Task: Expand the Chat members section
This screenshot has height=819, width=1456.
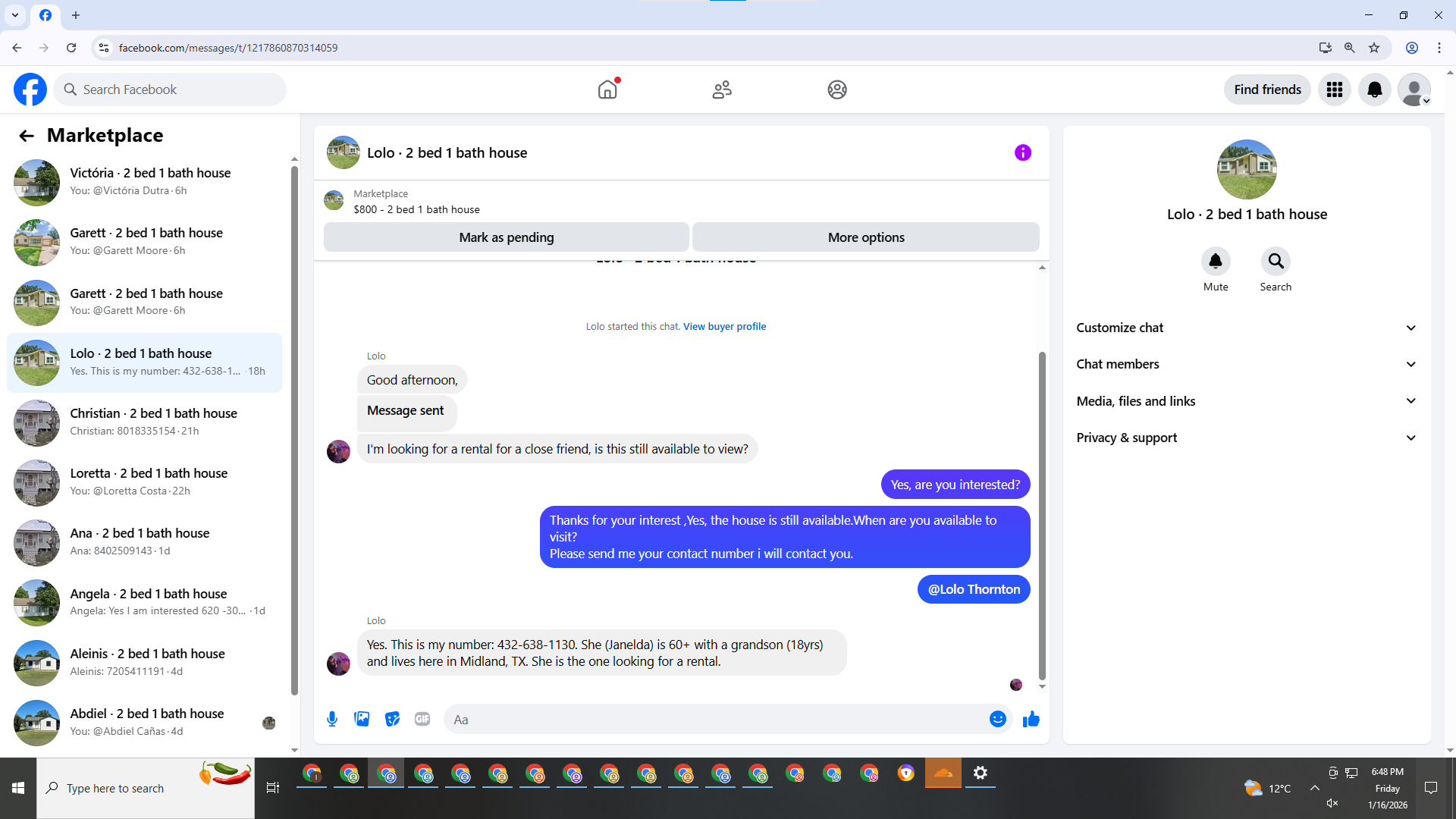Action: coord(1246,364)
